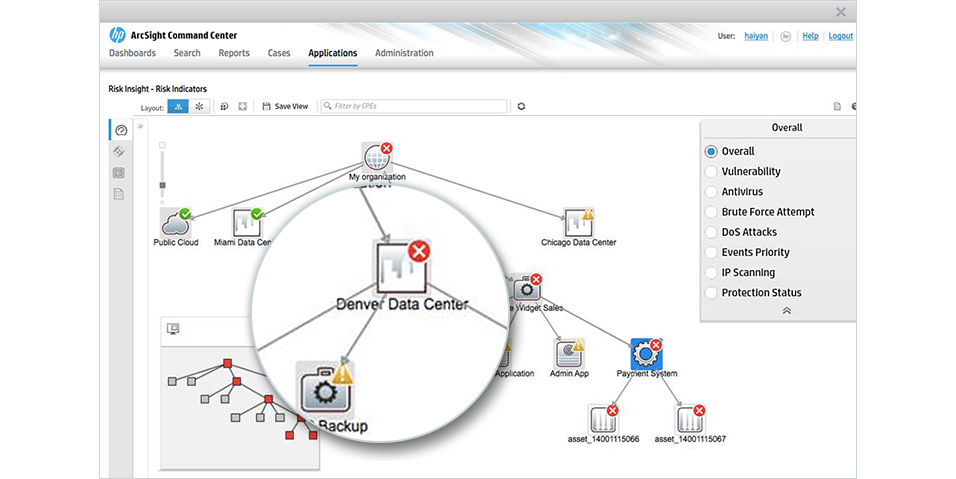Expand the left sidebar with double arrow
This screenshot has height=479, width=956.
click(x=141, y=127)
